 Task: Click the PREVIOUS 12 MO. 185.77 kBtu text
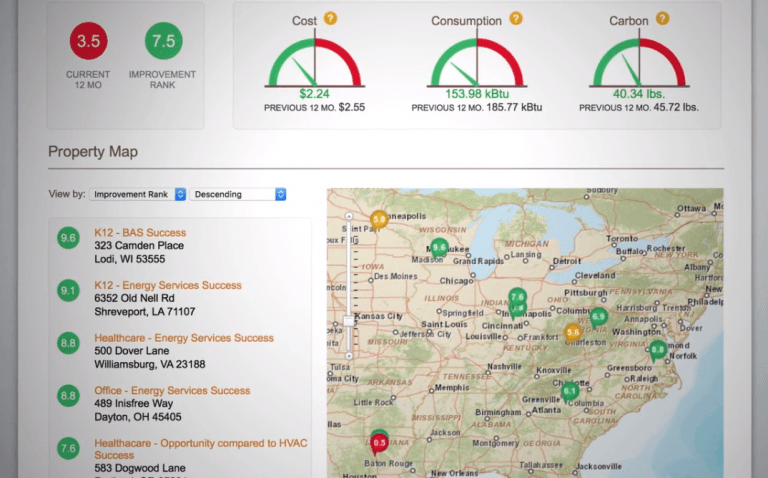pos(477,107)
